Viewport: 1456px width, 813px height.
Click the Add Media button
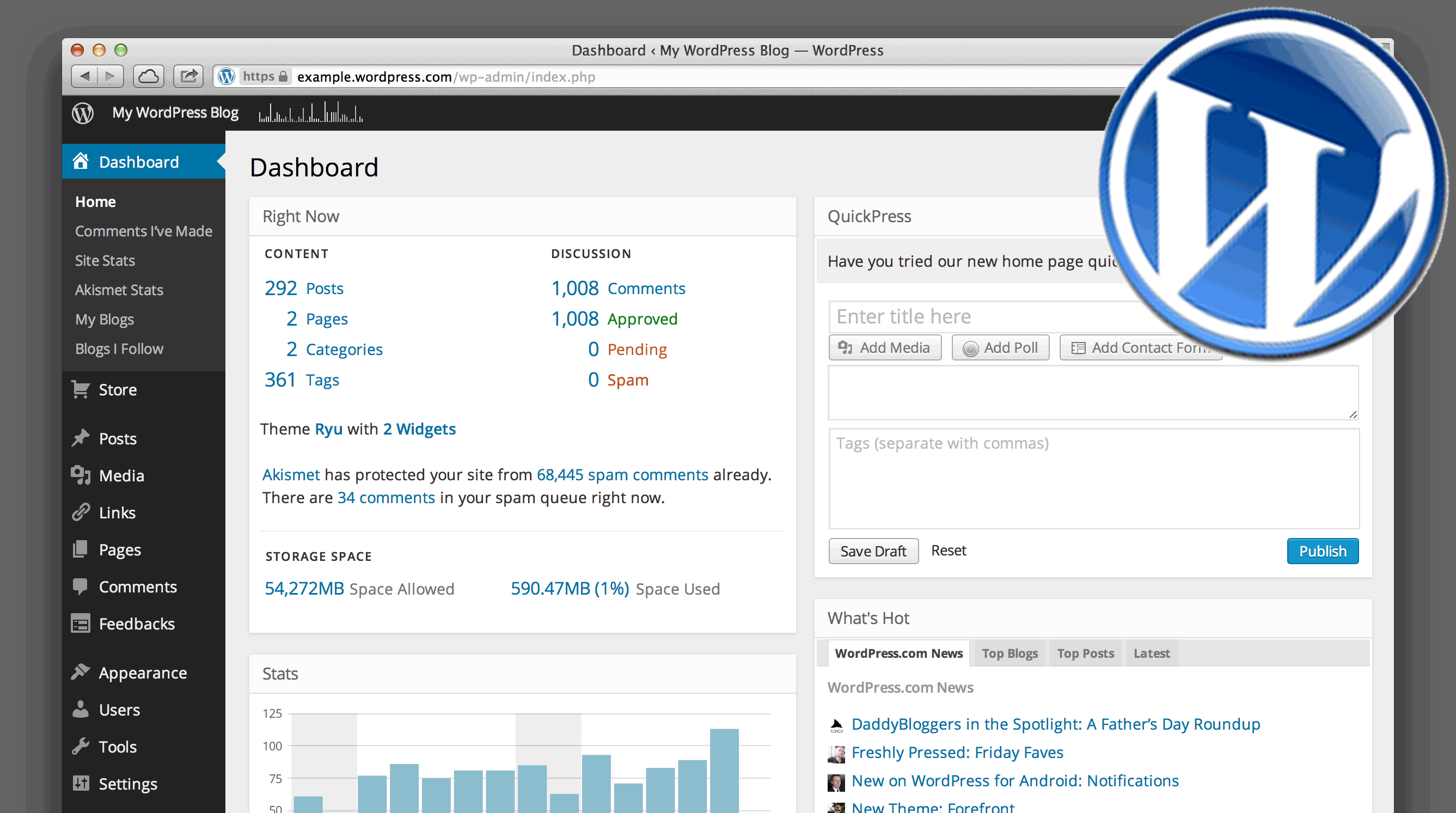[885, 347]
